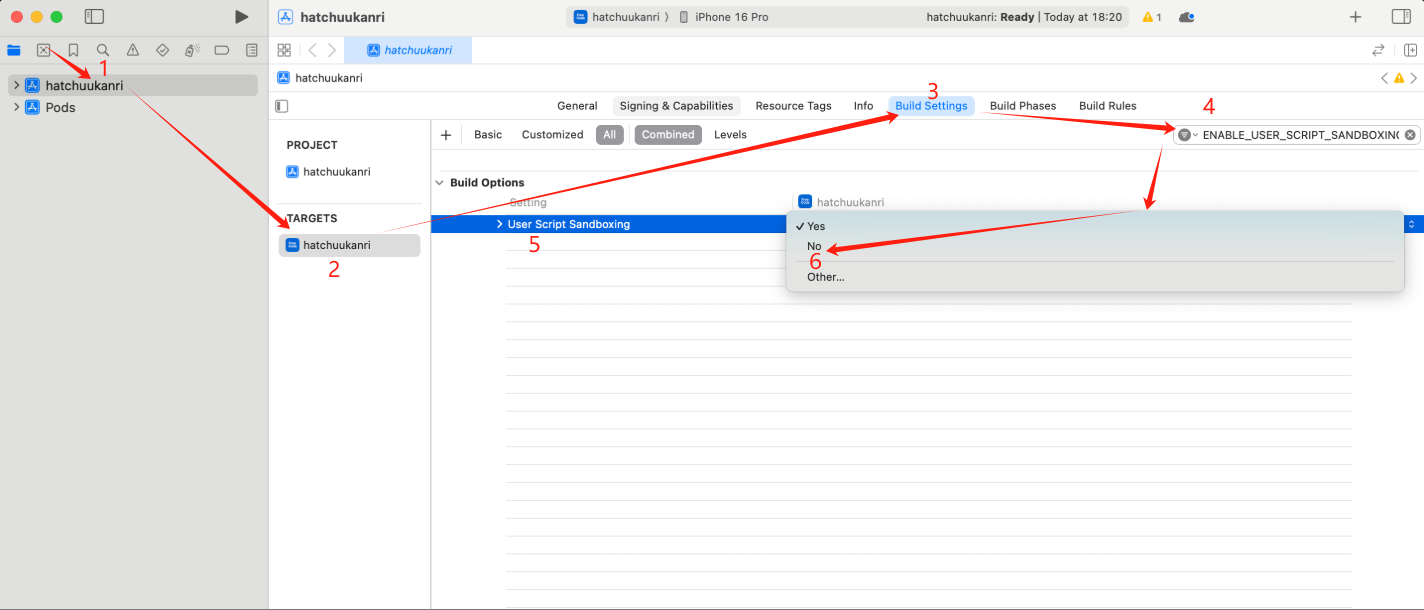Image resolution: width=1424 pixels, height=610 pixels.
Task: Switch to Signing & Capabilities tab
Action: tap(676, 106)
